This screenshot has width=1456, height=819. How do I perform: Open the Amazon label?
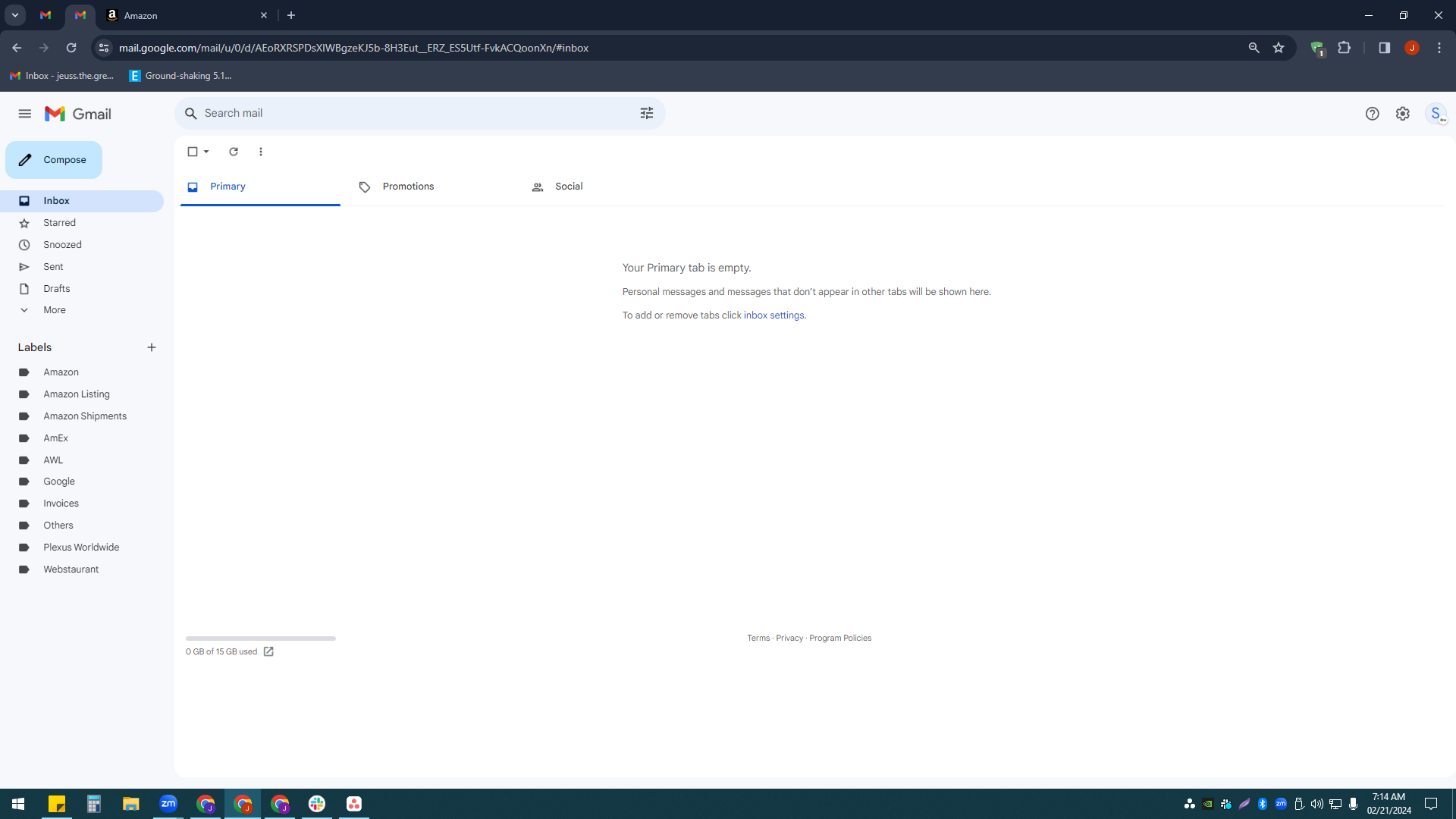pos(82,372)
